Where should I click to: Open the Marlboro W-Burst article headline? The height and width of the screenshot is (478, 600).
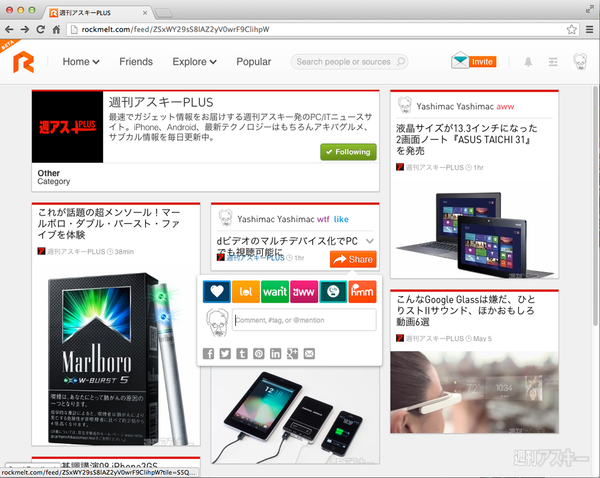(x=109, y=224)
